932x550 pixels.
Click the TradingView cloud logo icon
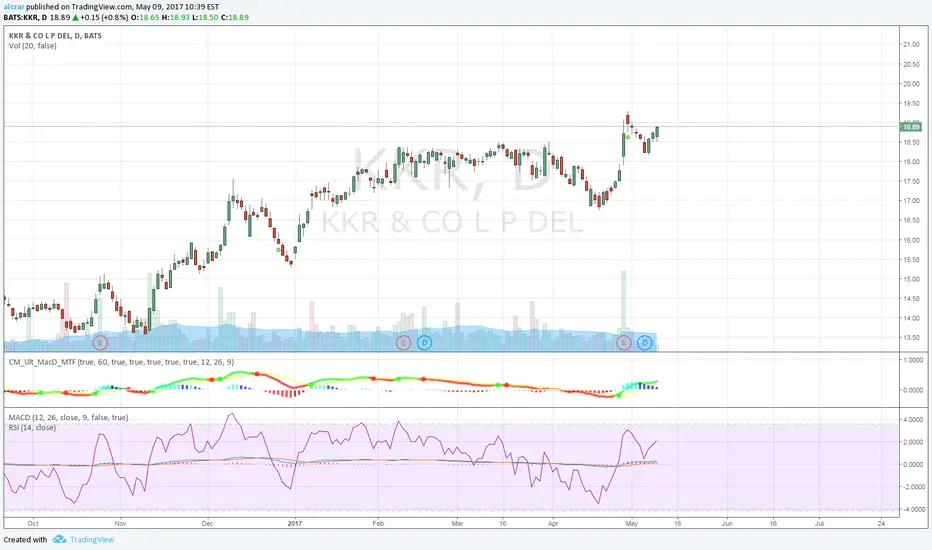59,539
